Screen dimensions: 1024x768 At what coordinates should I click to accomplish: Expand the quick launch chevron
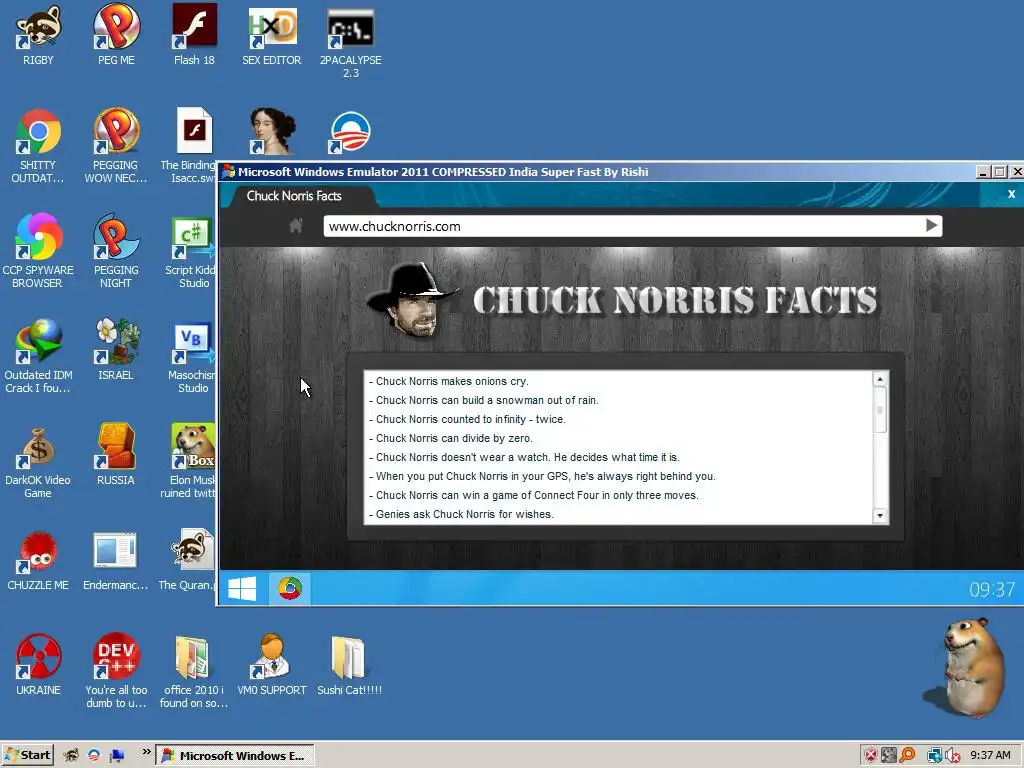(x=146, y=752)
